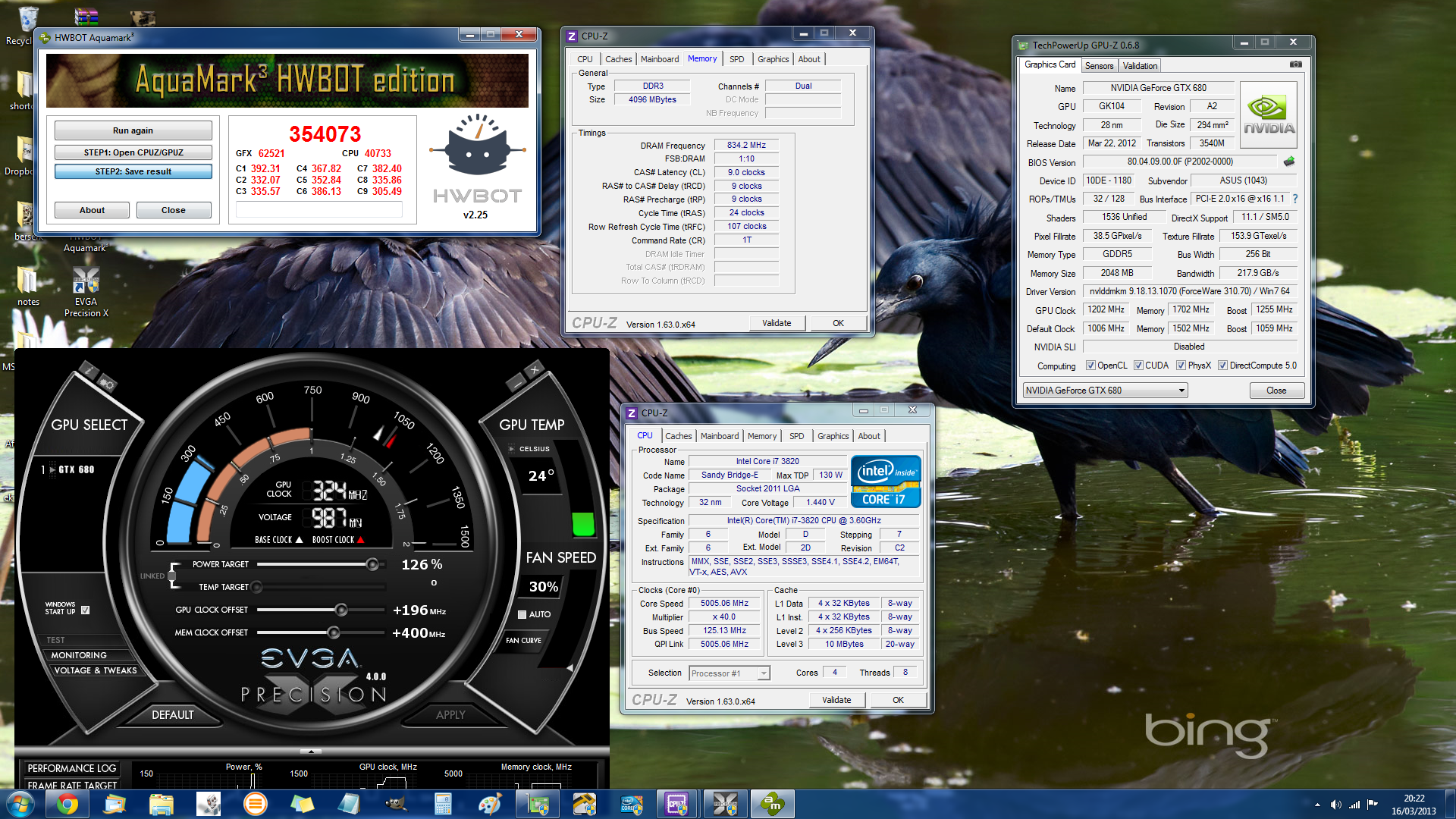Toggle LINKED power/temp target switch
The image size is (1456, 819).
point(172,576)
